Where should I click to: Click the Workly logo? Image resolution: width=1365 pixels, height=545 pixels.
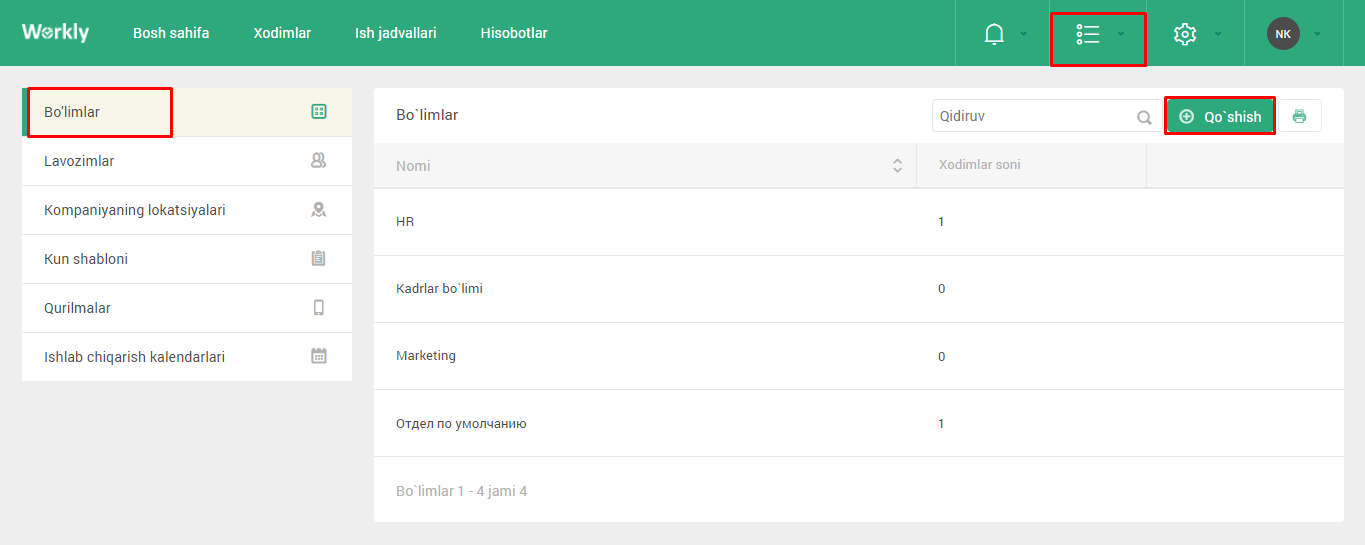[55, 33]
